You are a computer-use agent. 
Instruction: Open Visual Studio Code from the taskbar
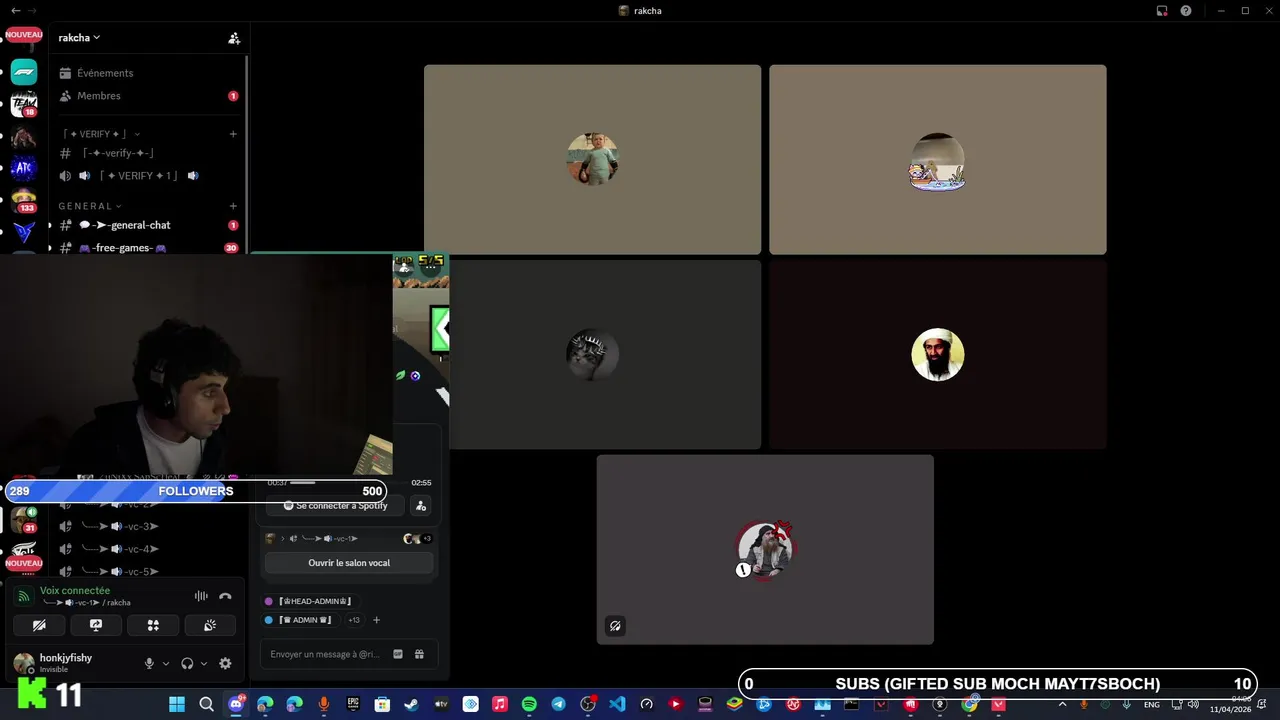click(617, 704)
